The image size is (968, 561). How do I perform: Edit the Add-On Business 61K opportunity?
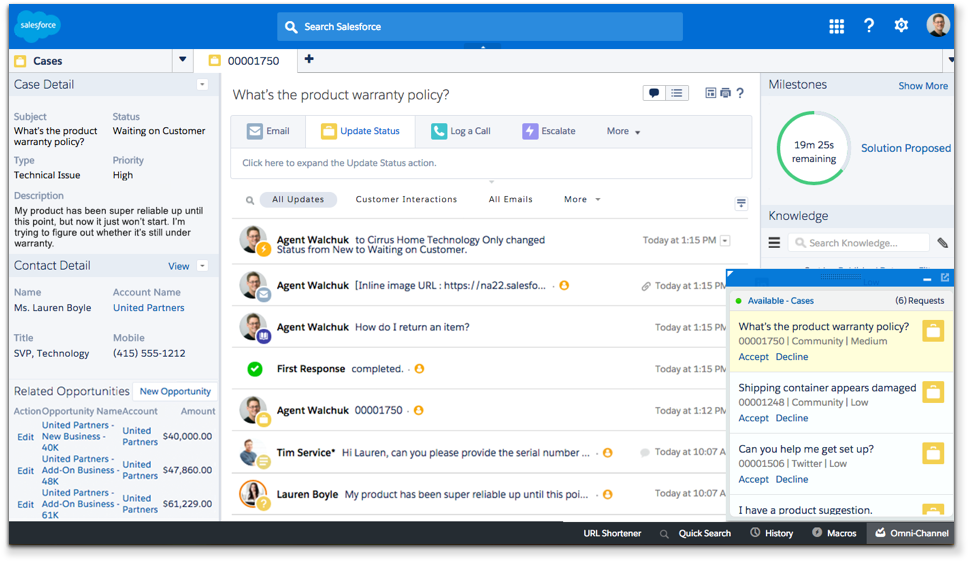tap(25, 505)
